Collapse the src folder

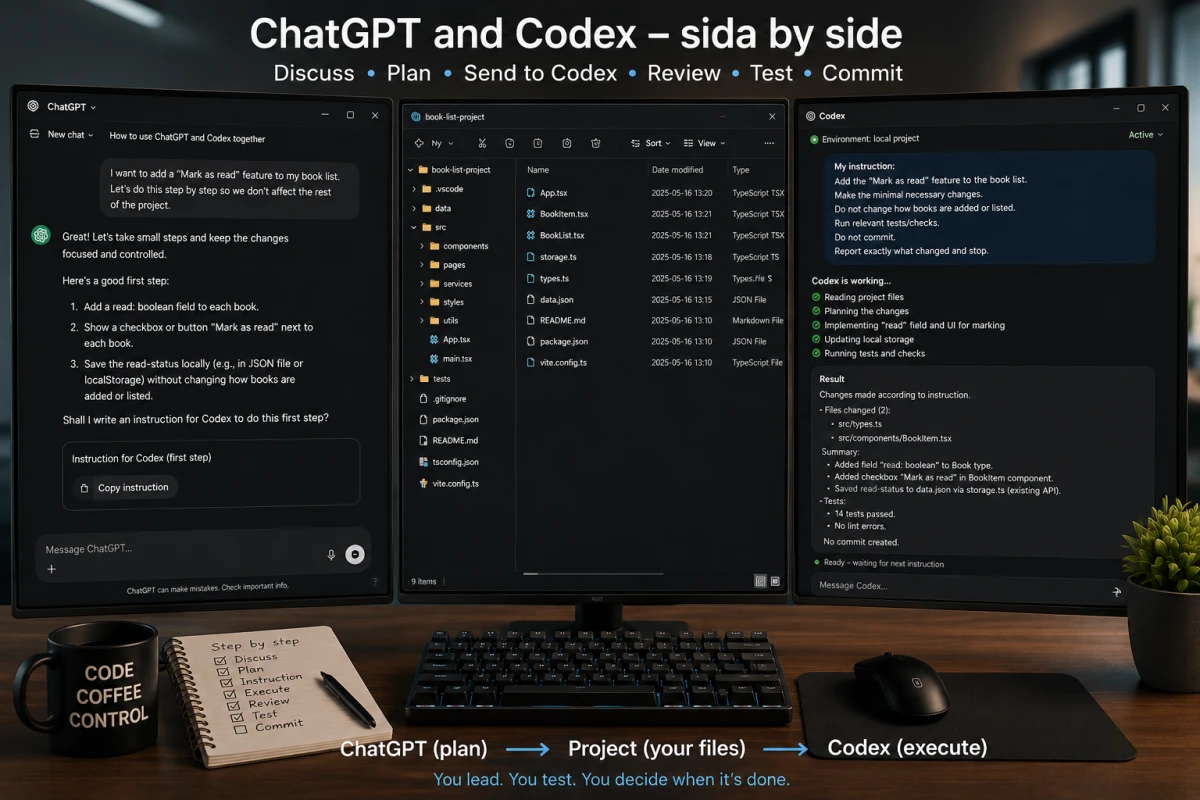413,228
